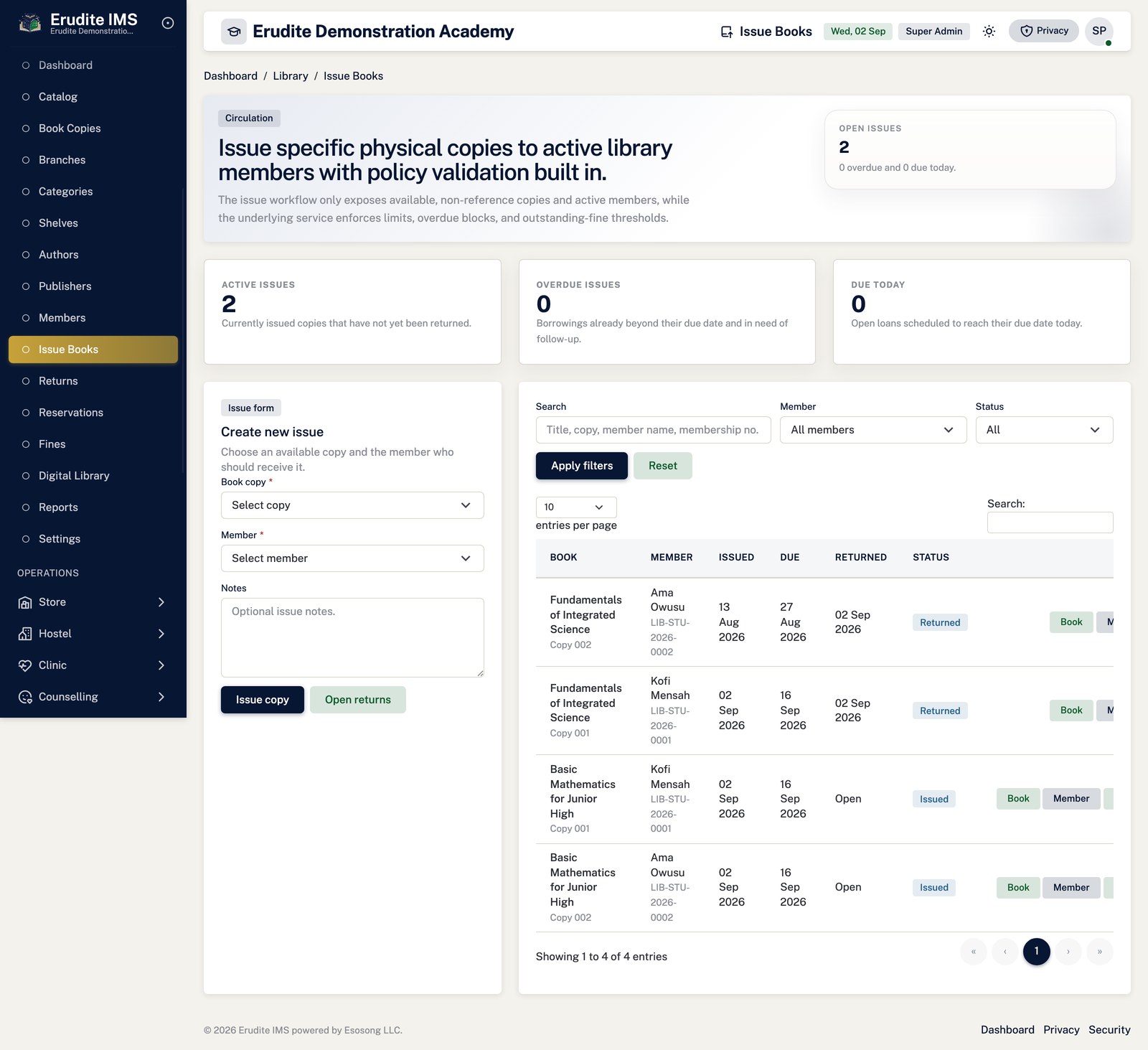Click the Erudite IMS logo

(29, 23)
